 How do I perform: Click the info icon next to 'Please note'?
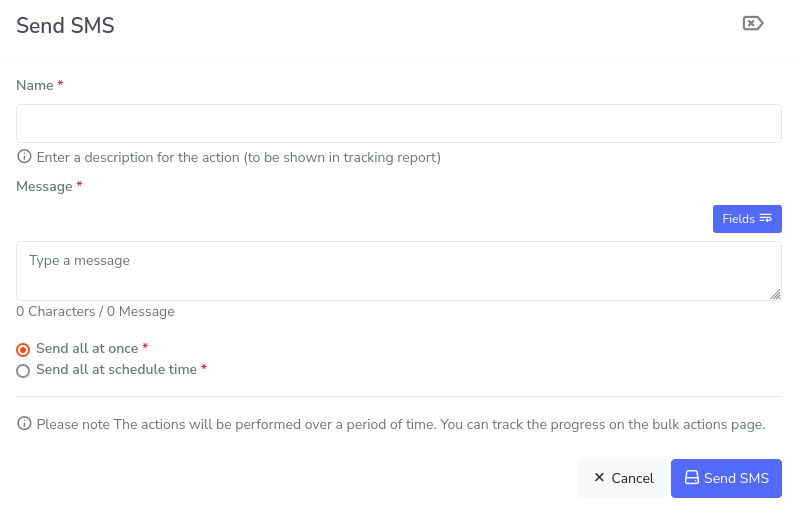pyautogui.click(x=24, y=424)
